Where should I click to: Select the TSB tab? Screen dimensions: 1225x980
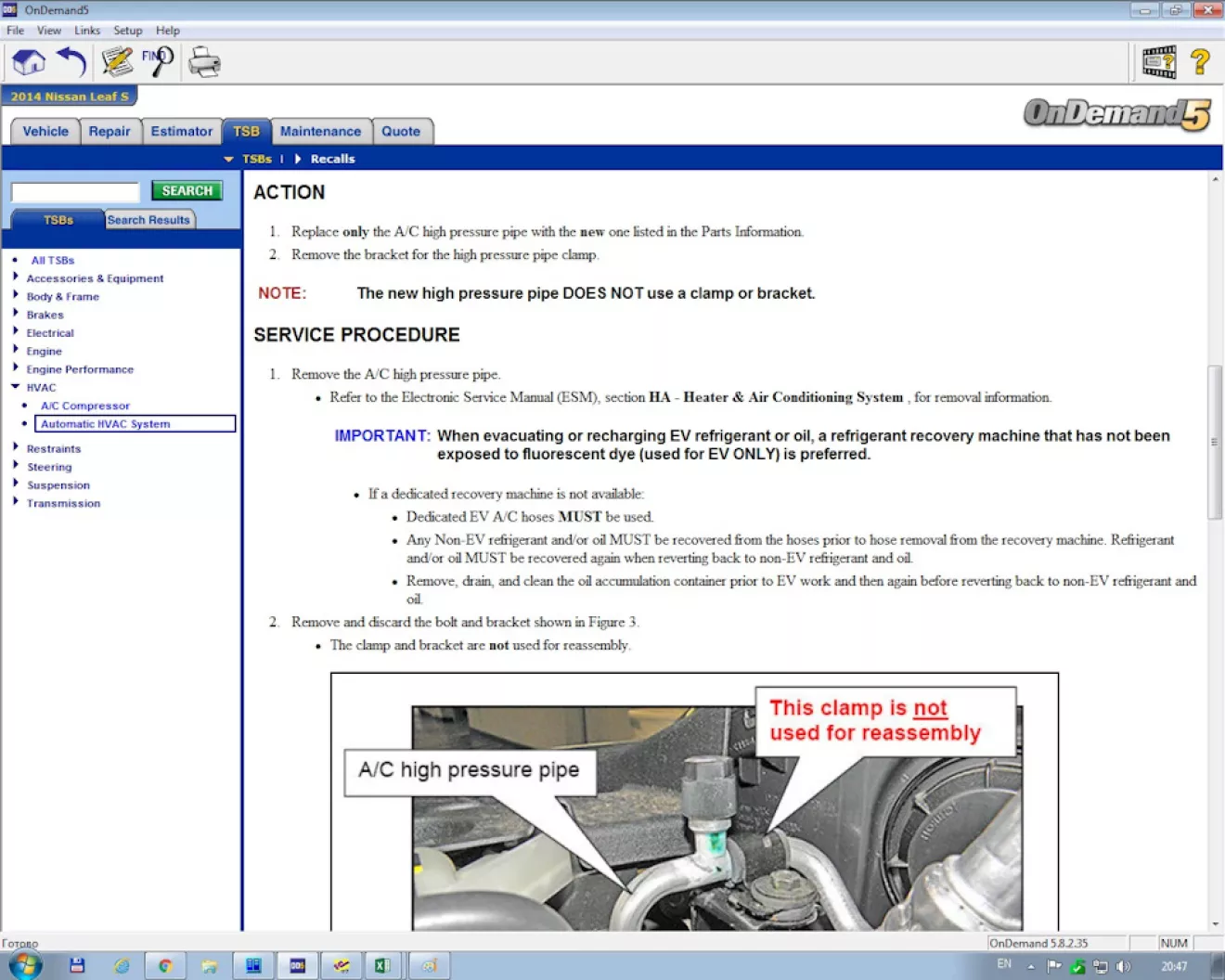[246, 132]
